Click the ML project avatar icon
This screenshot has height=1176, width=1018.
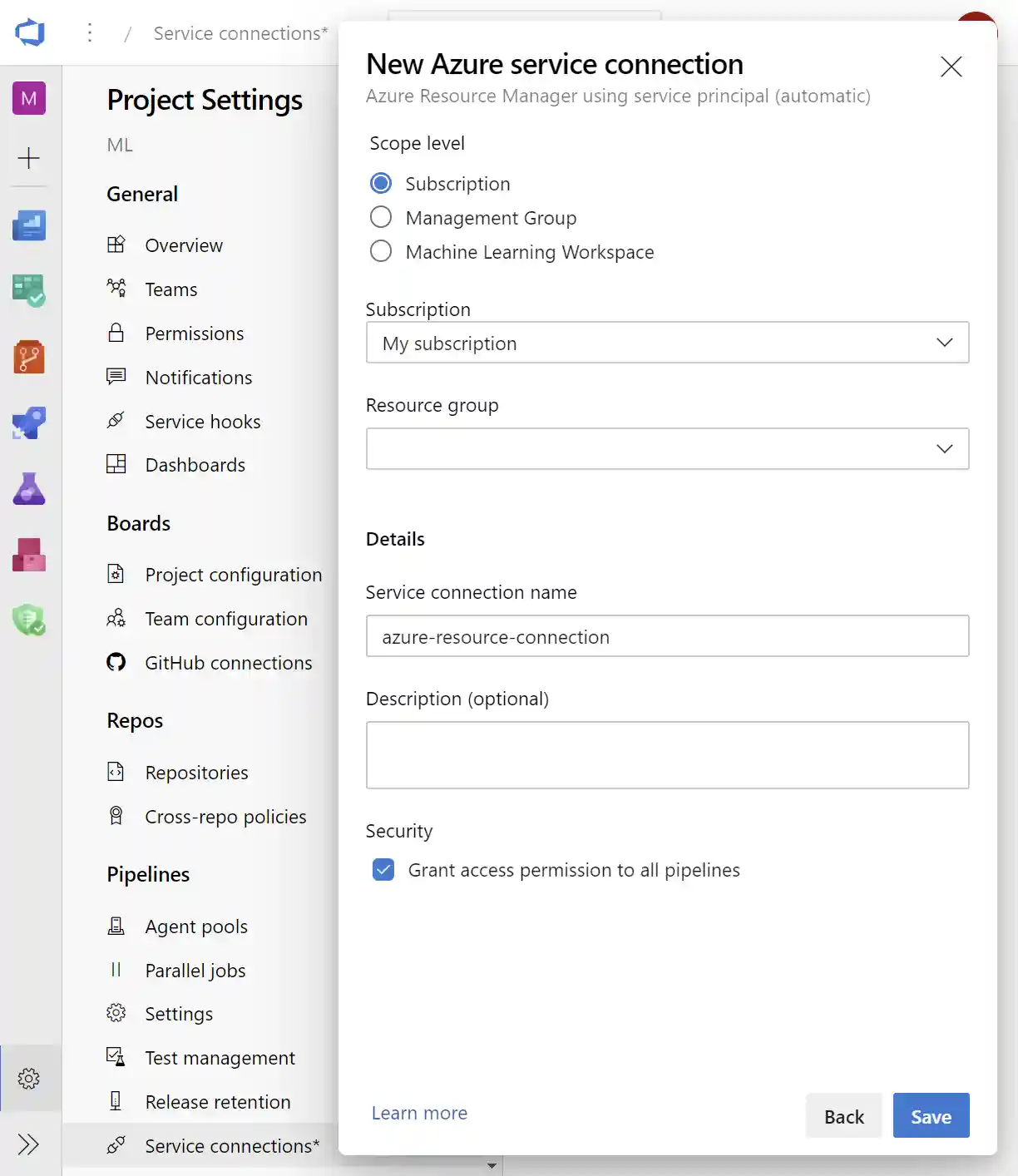(x=29, y=97)
